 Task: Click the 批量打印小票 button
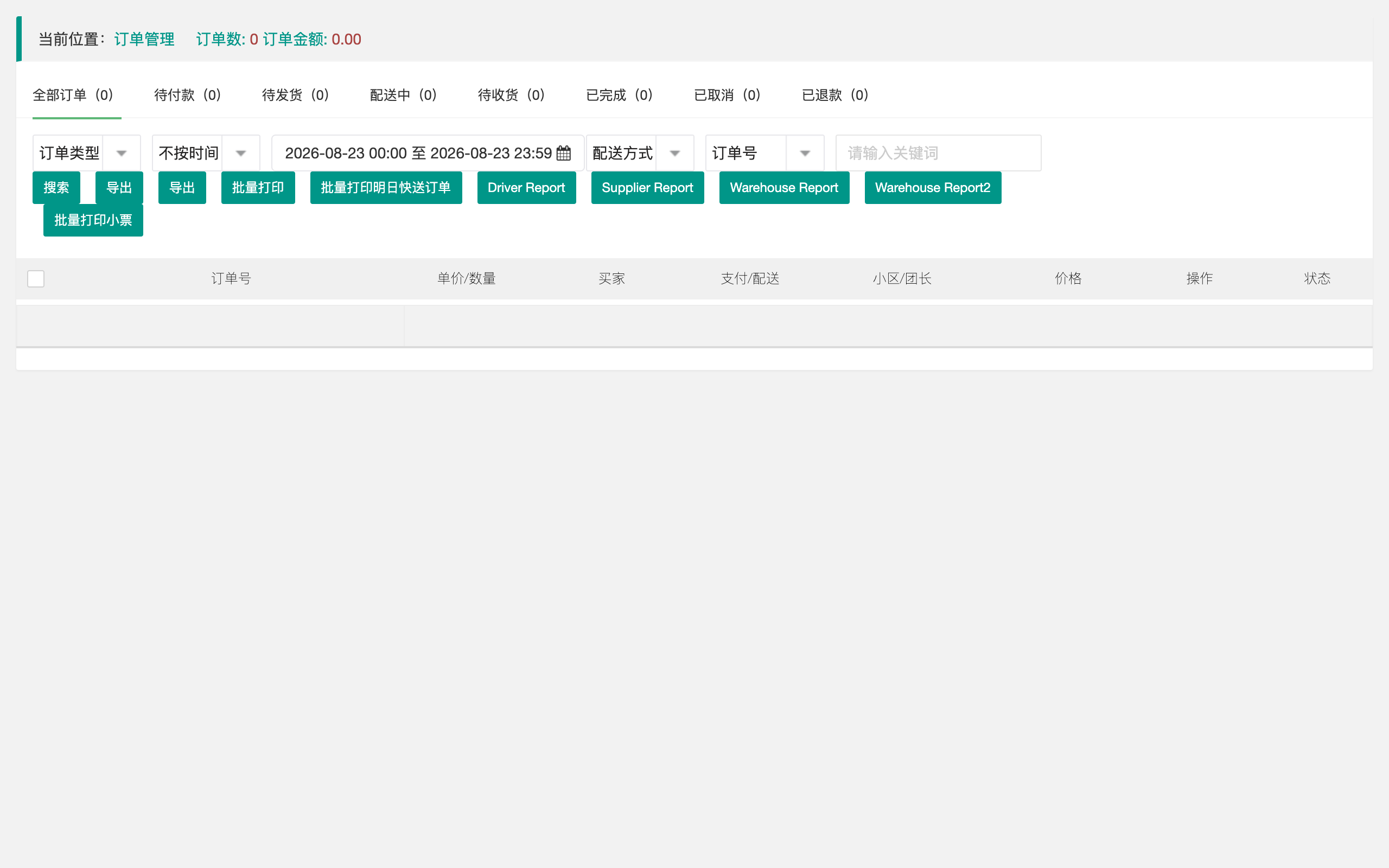click(x=93, y=220)
